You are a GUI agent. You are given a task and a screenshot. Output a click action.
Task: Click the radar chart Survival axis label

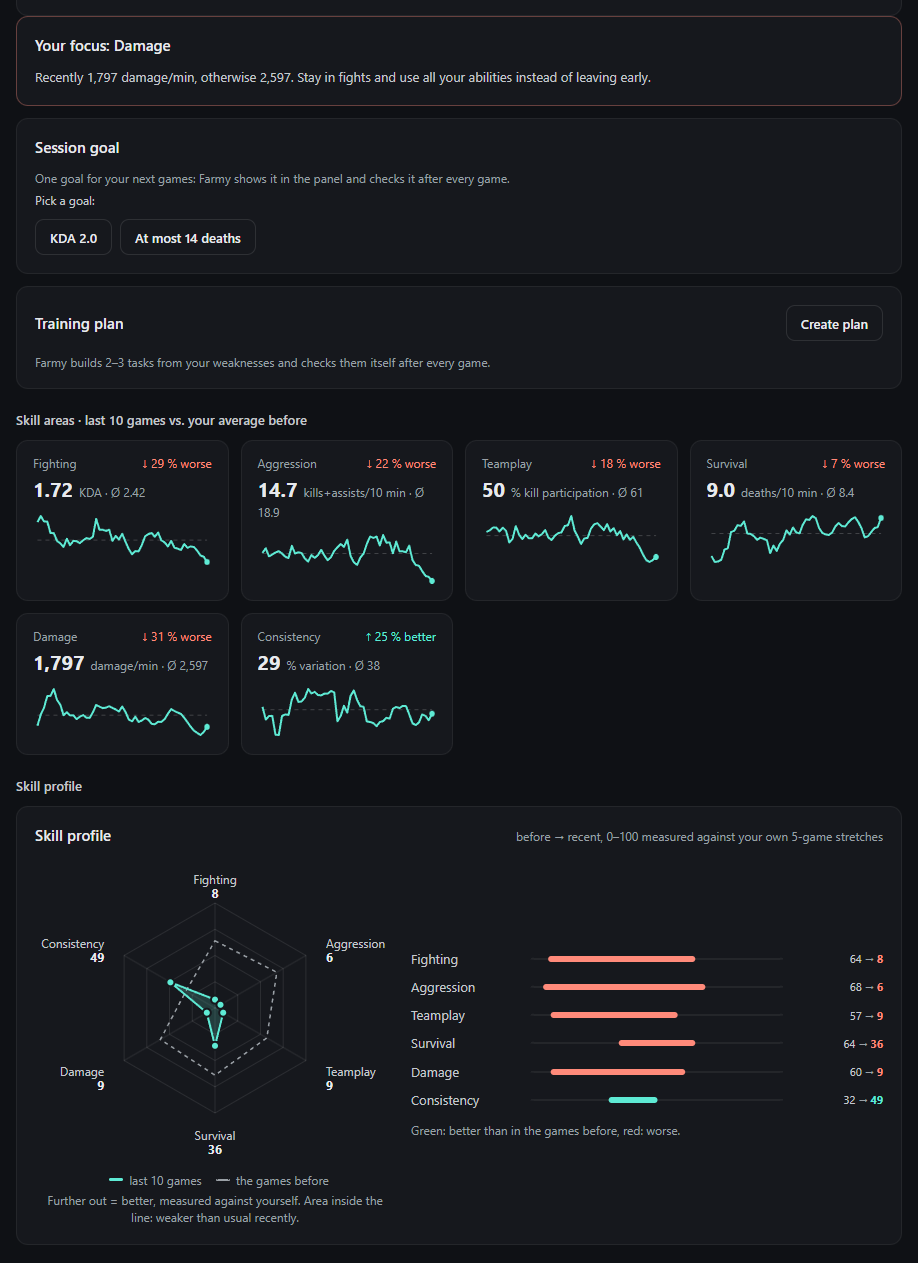click(x=215, y=1136)
